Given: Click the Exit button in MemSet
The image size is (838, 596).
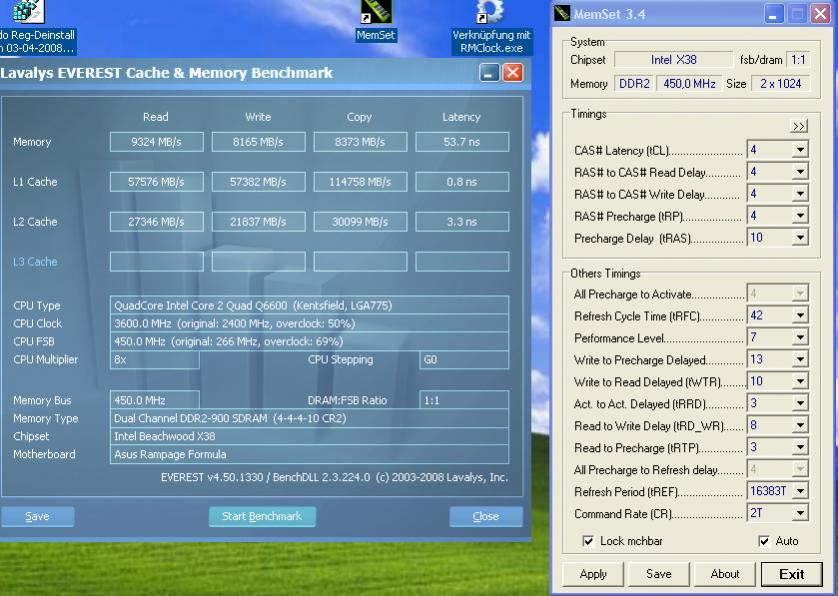Looking at the screenshot, I should tap(792, 574).
